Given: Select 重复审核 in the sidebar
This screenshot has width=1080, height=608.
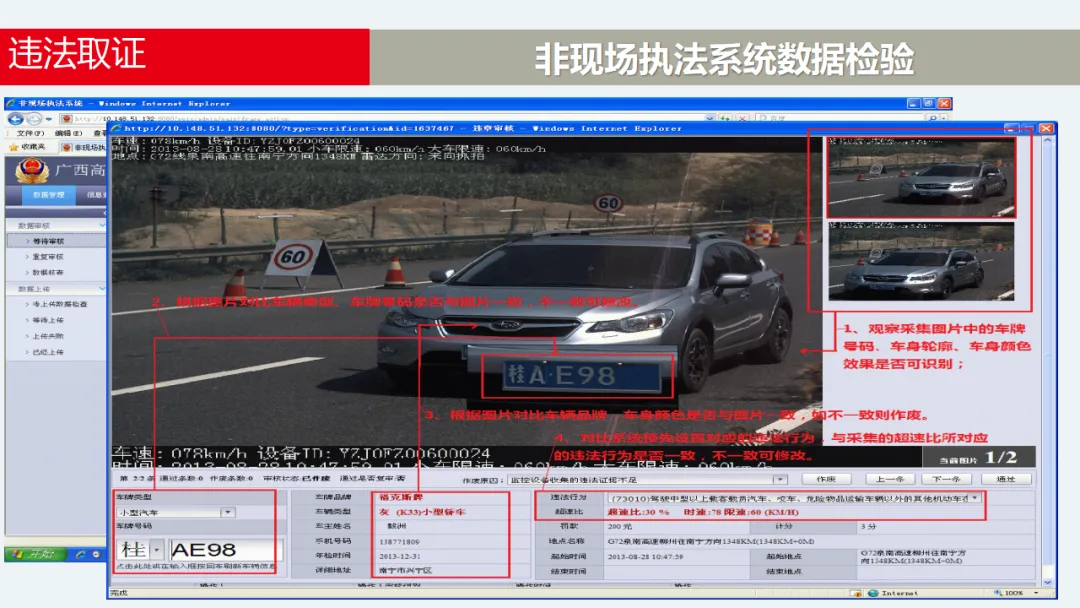Looking at the screenshot, I should (48, 257).
